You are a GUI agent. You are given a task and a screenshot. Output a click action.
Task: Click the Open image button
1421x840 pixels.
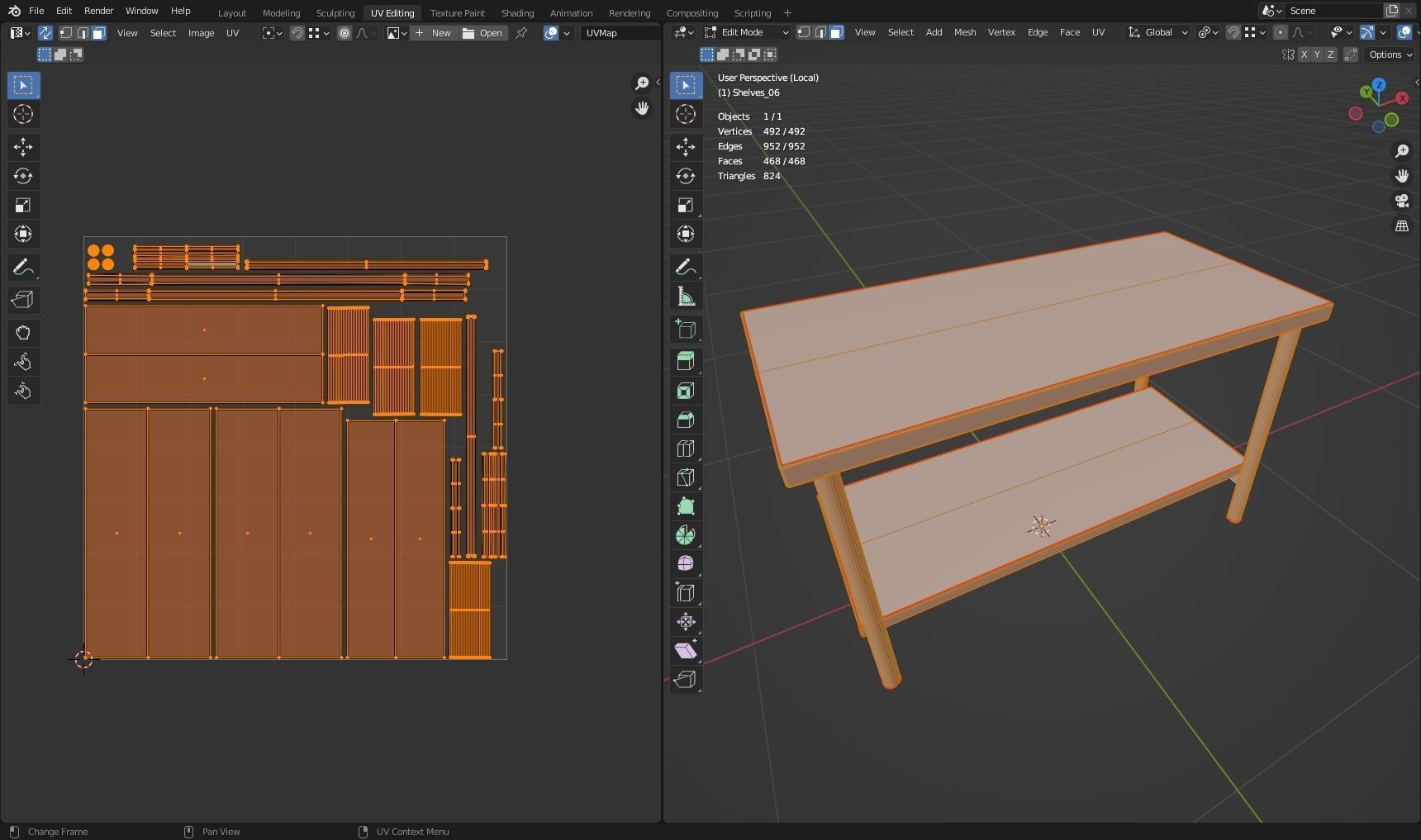[482, 33]
